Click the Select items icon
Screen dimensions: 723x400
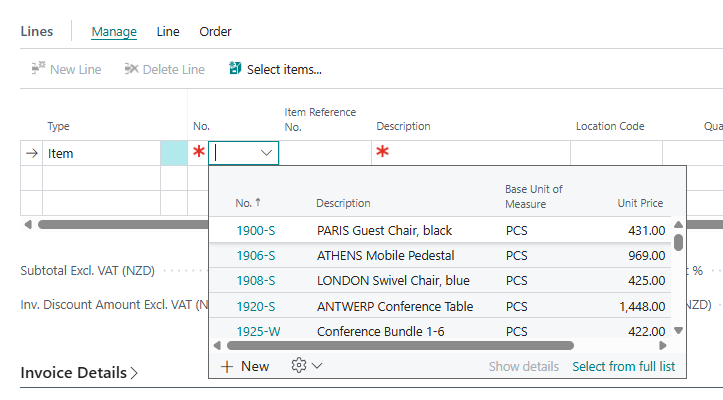pos(235,68)
